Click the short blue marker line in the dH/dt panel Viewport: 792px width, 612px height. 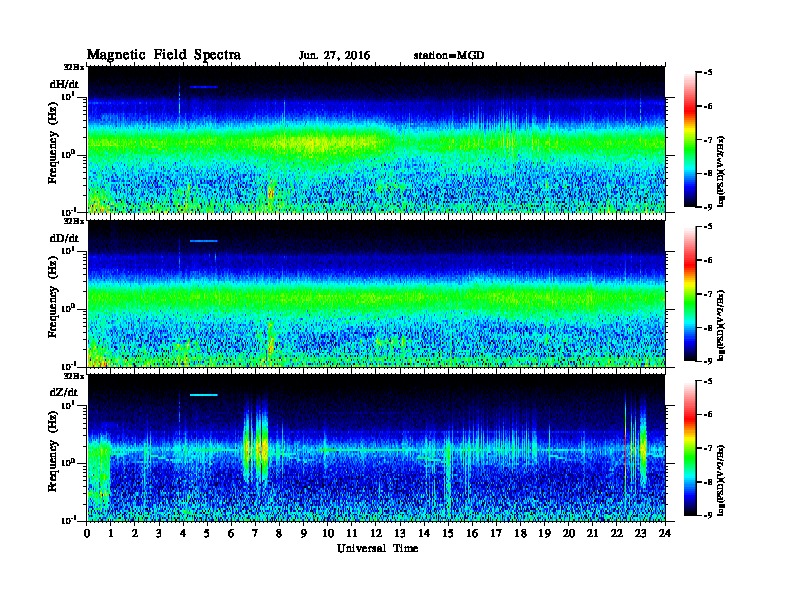(204, 87)
